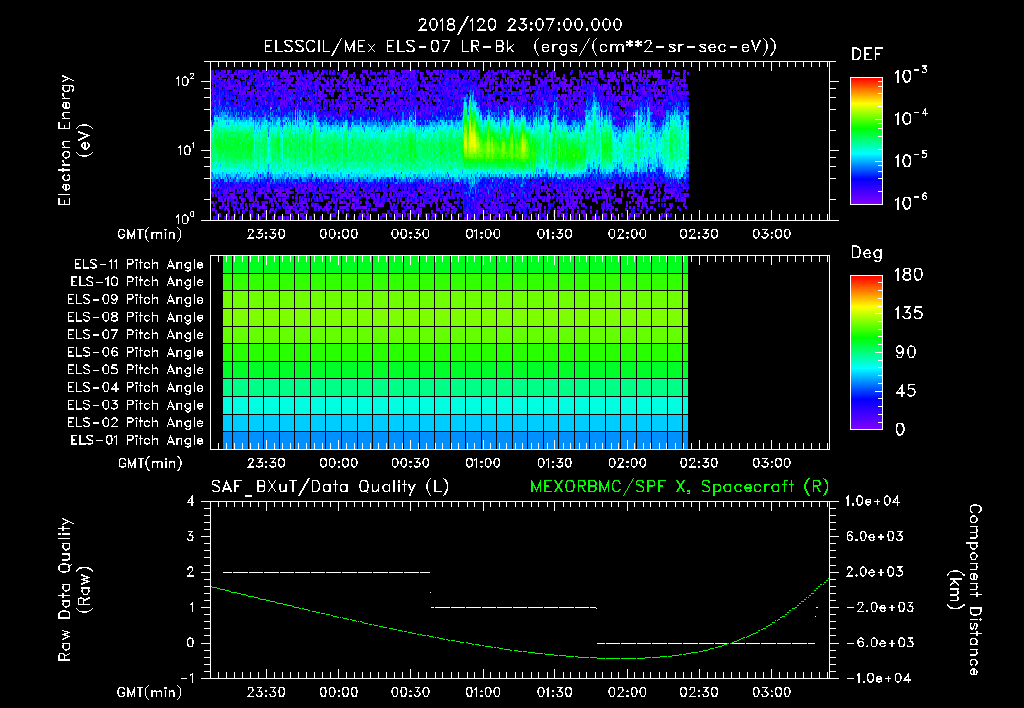This screenshot has height=708, width=1024.
Task: Click the data quality line segment at level 0
Action: point(706,643)
